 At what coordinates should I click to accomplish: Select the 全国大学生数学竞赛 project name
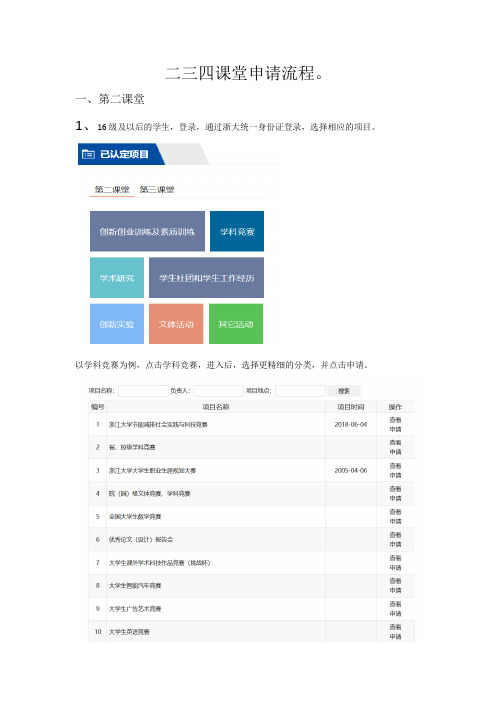135,517
